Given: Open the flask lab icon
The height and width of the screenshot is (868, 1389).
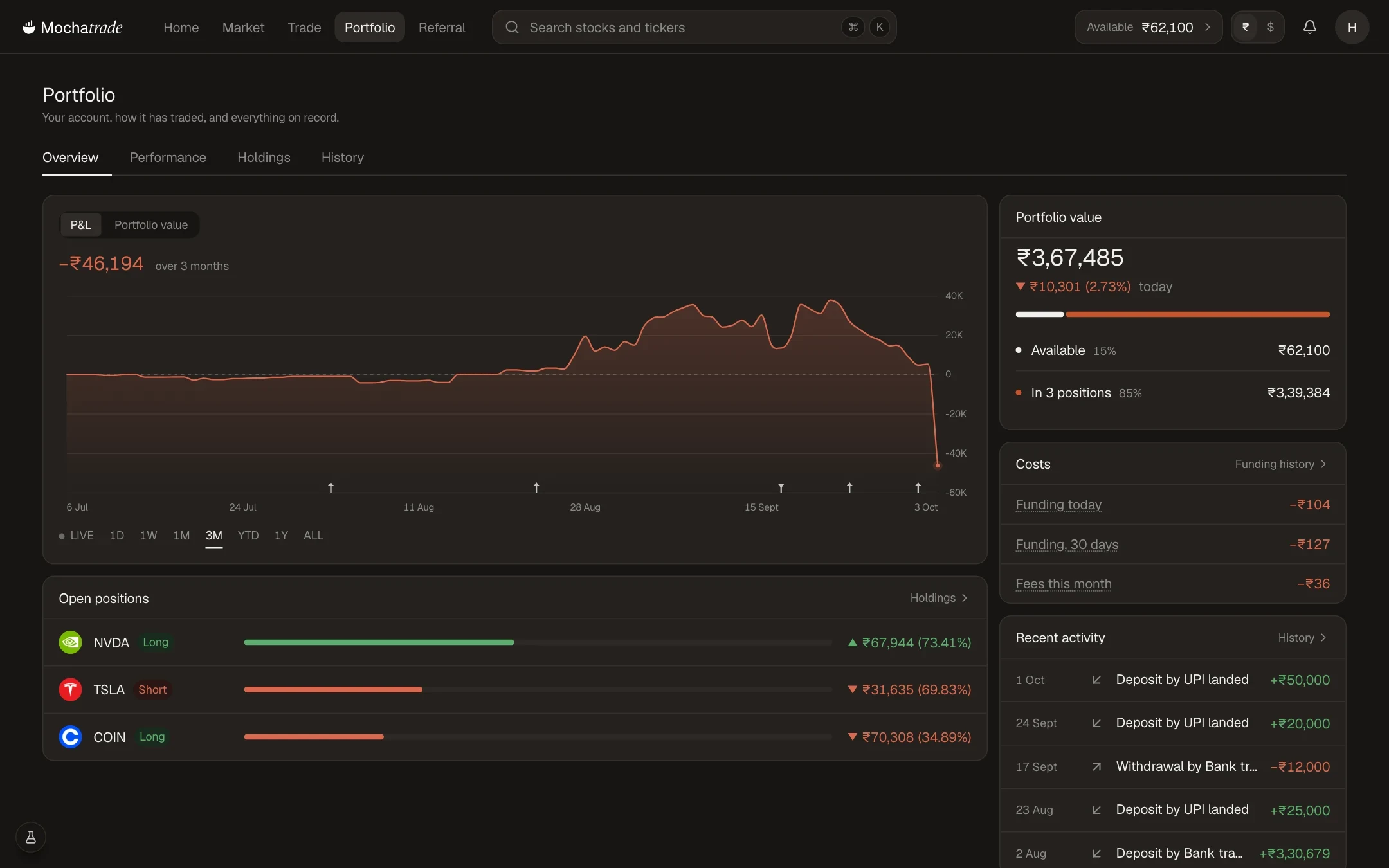Looking at the screenshot, I should pyautogui.click(x=30, y=837).
